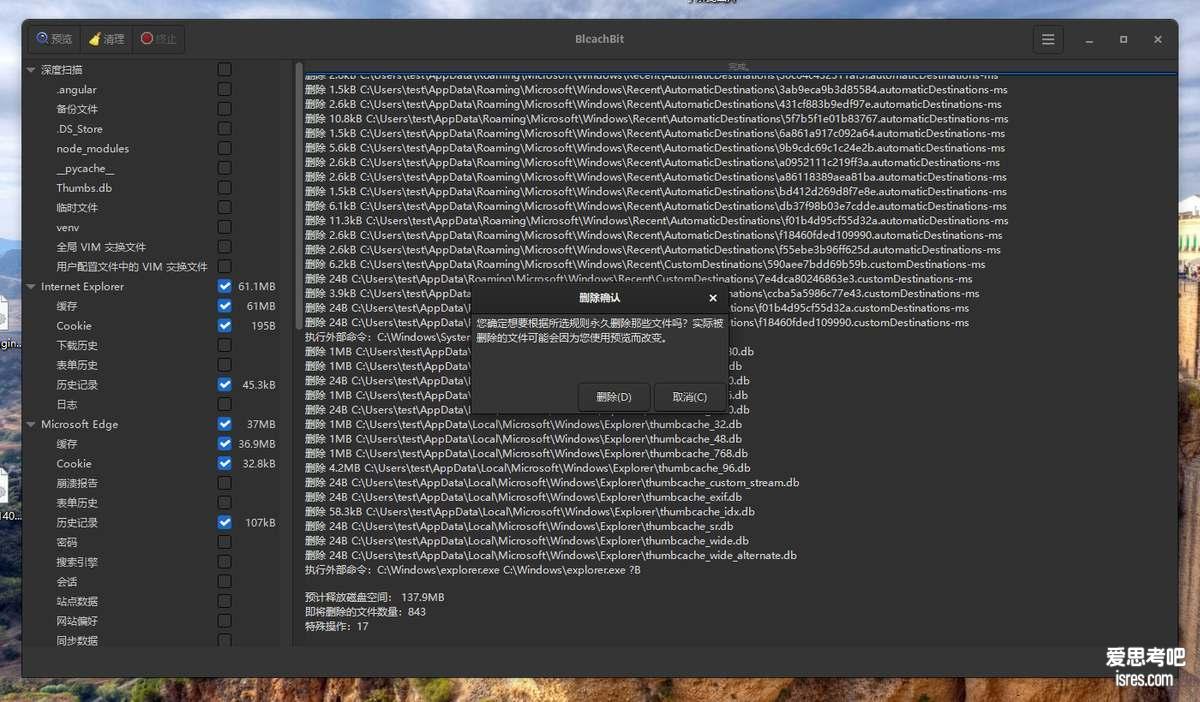This screenshot has width=1200, height=702.
Task: Click the thumbcache_idx.db 58.3kB log line
Action: coord(530,512)
